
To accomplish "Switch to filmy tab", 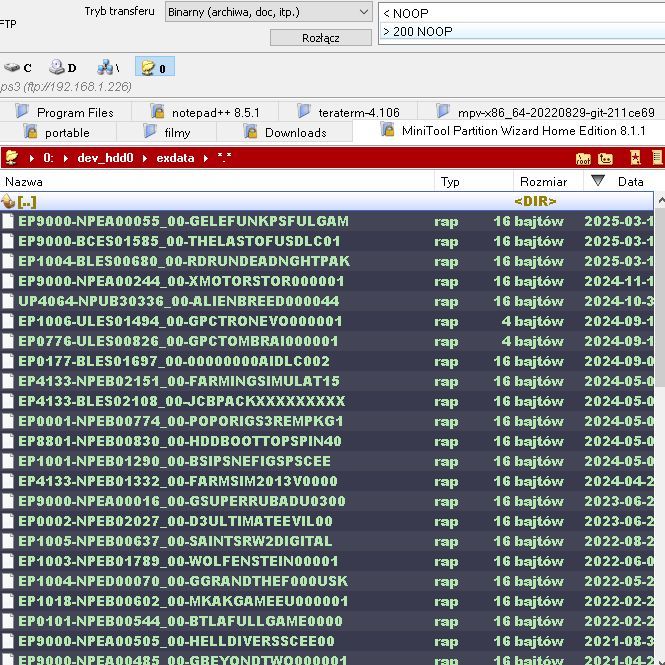I will 166,132.
